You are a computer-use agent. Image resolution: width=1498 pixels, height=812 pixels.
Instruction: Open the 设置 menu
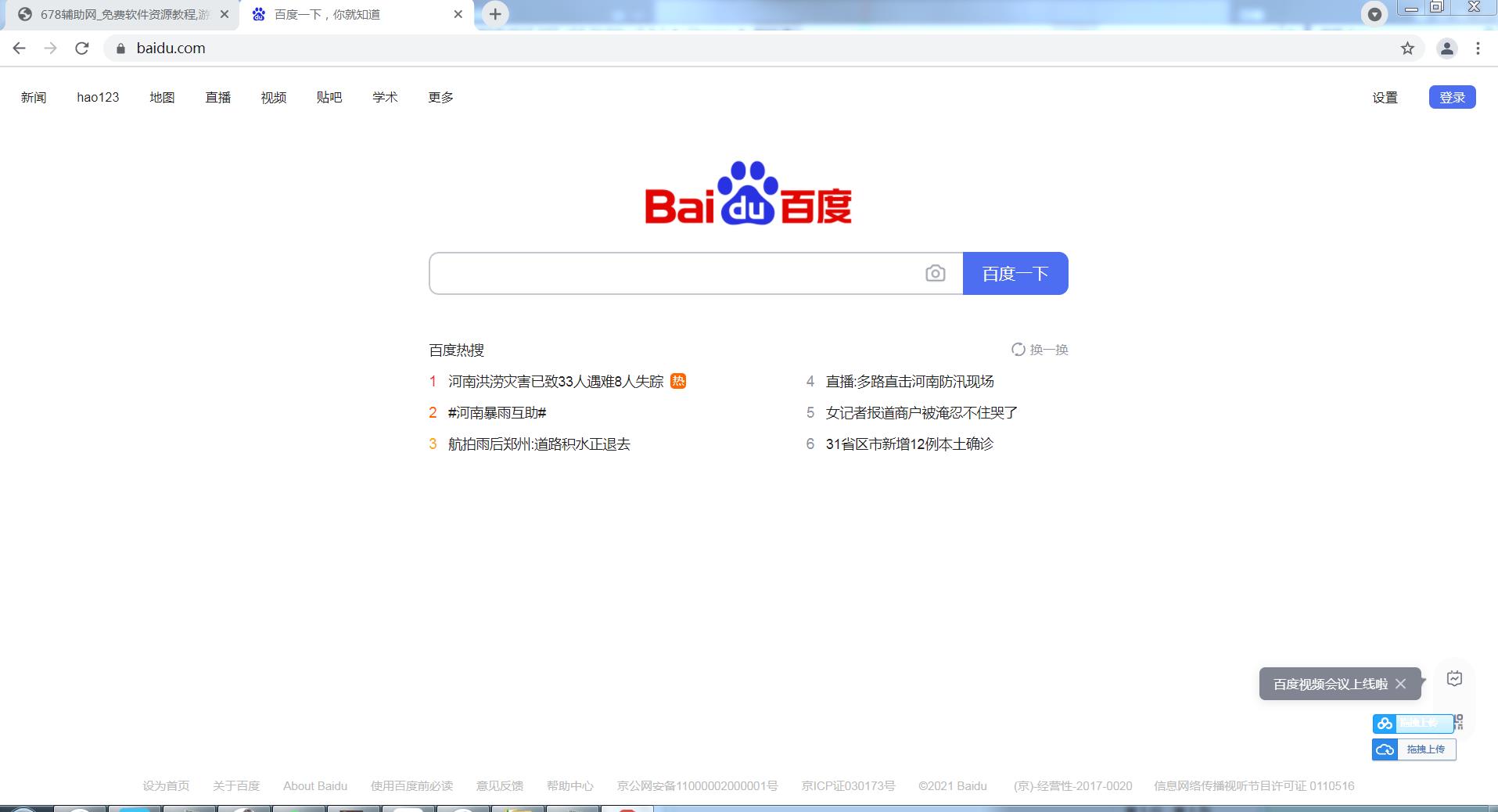point(1385,98)
